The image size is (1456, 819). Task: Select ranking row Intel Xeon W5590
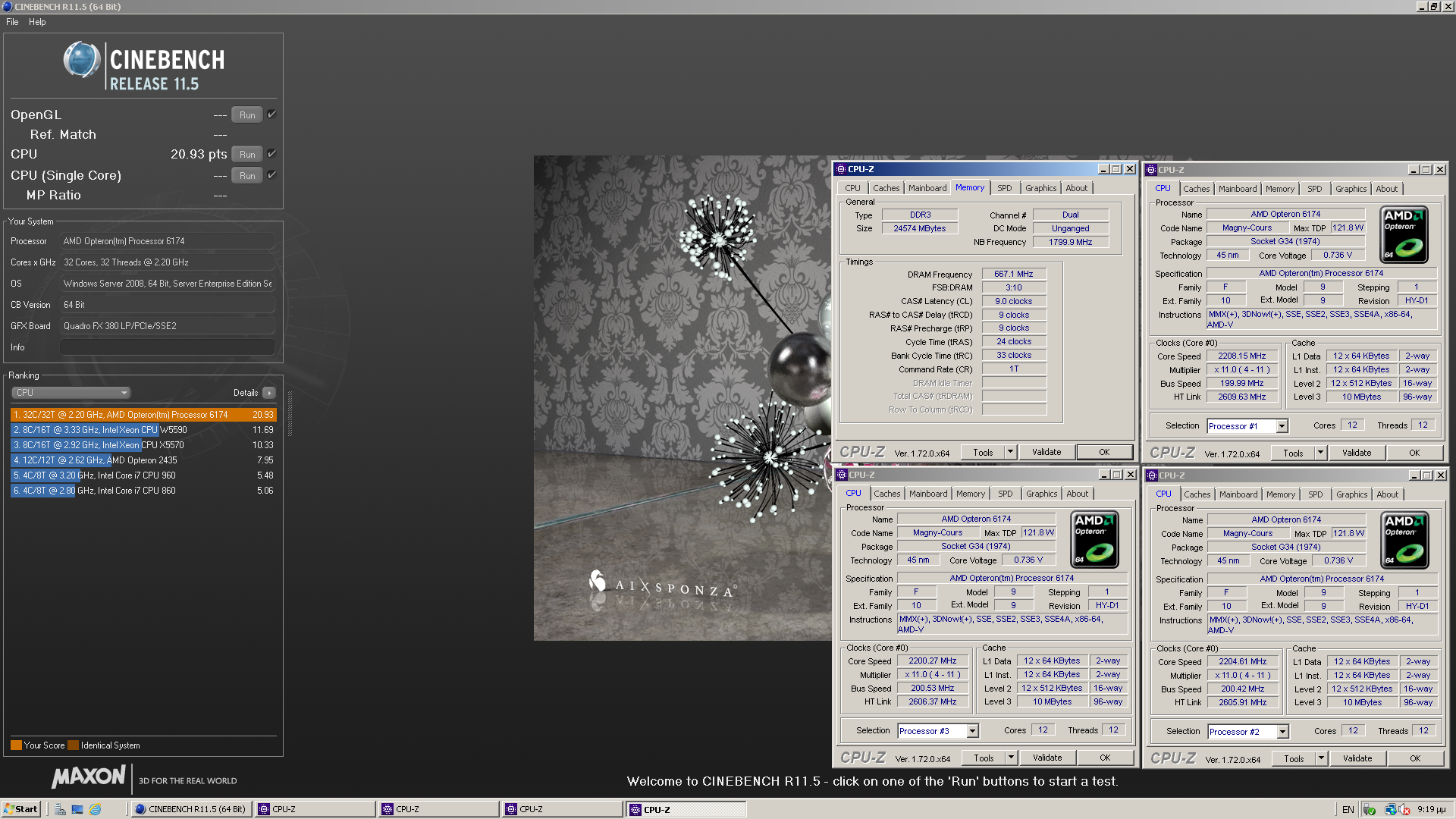pos(143,430)
